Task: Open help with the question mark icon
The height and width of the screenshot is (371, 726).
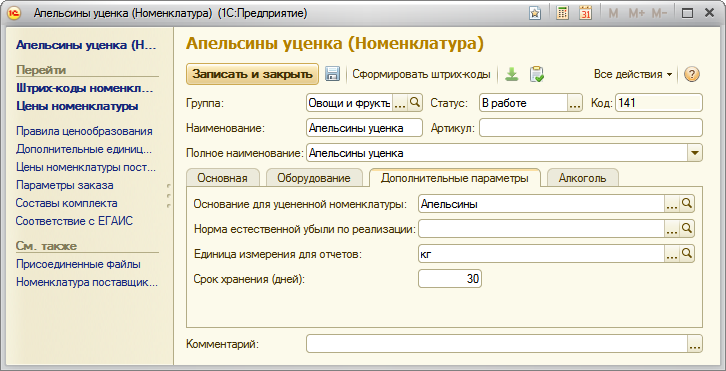Action: coord(691,74)
